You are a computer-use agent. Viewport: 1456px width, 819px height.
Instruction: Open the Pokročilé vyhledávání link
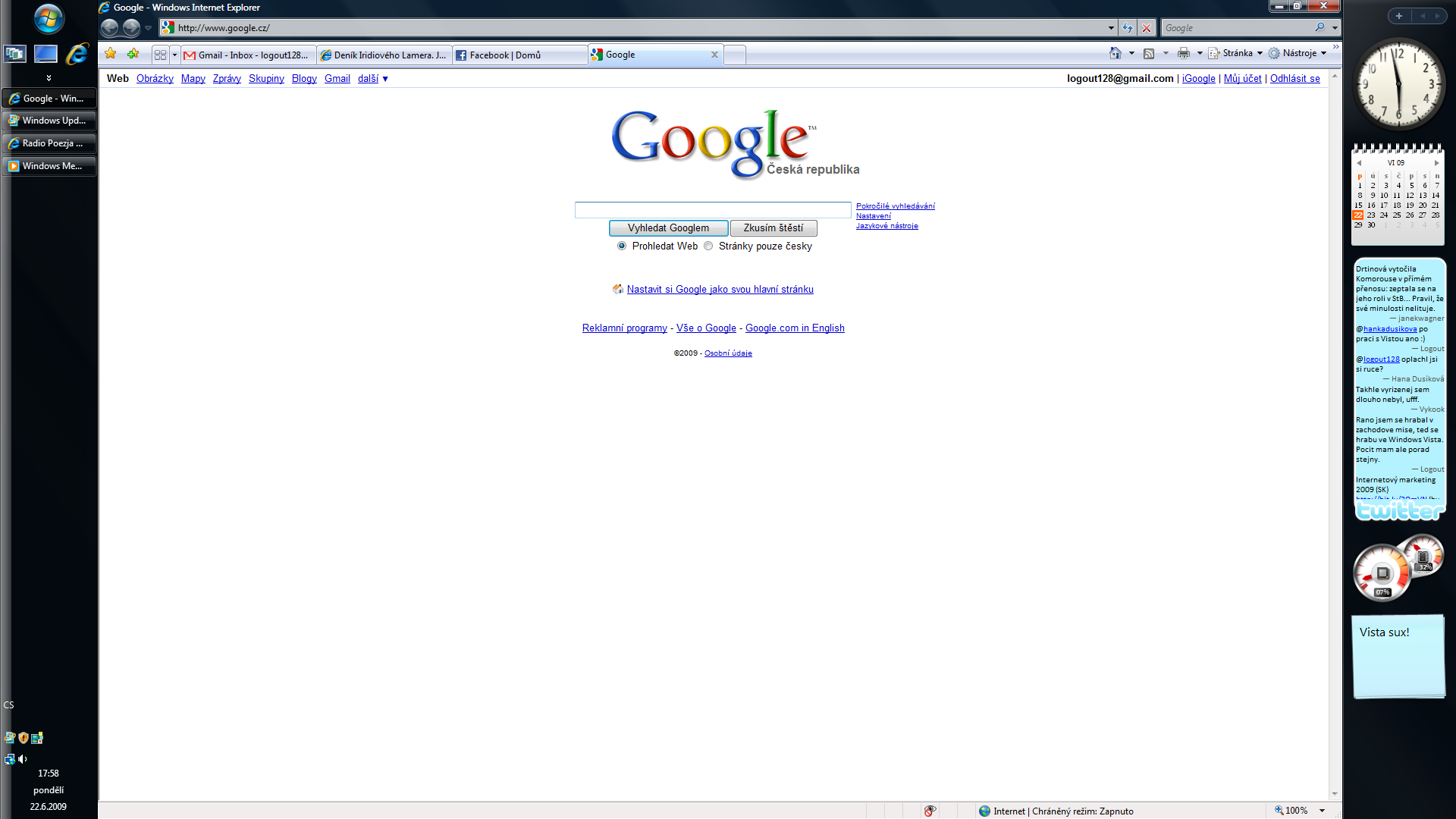click(895, 206)
